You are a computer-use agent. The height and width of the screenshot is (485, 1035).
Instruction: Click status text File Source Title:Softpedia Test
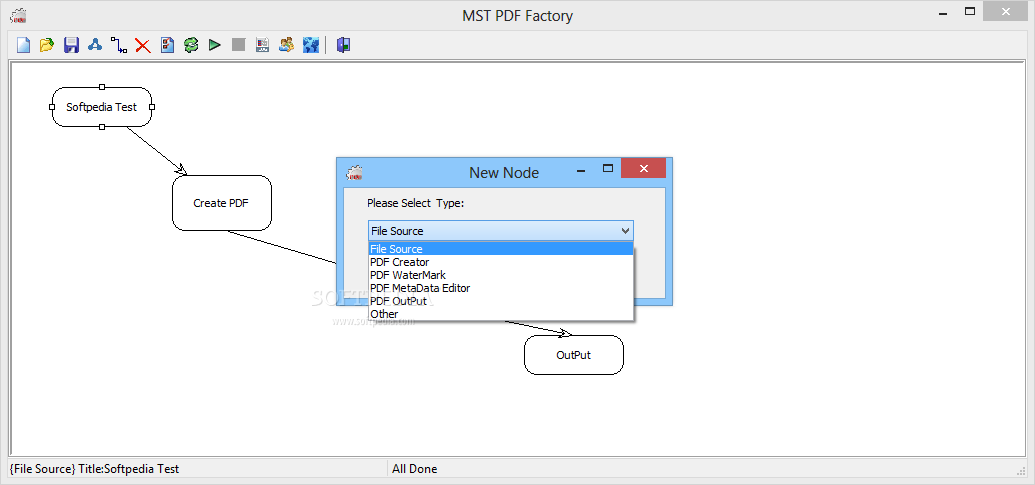click(94, 469)
